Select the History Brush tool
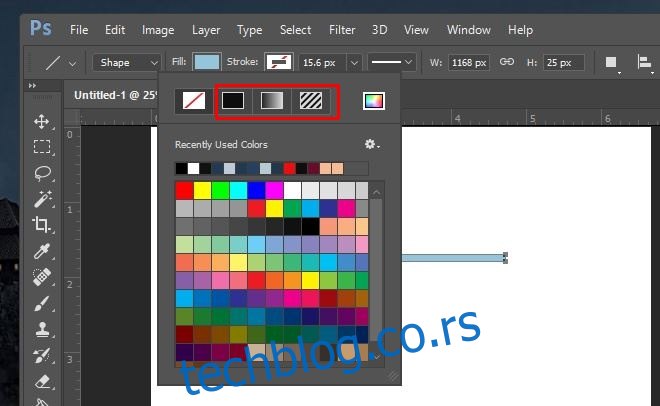 coord(42,356)
